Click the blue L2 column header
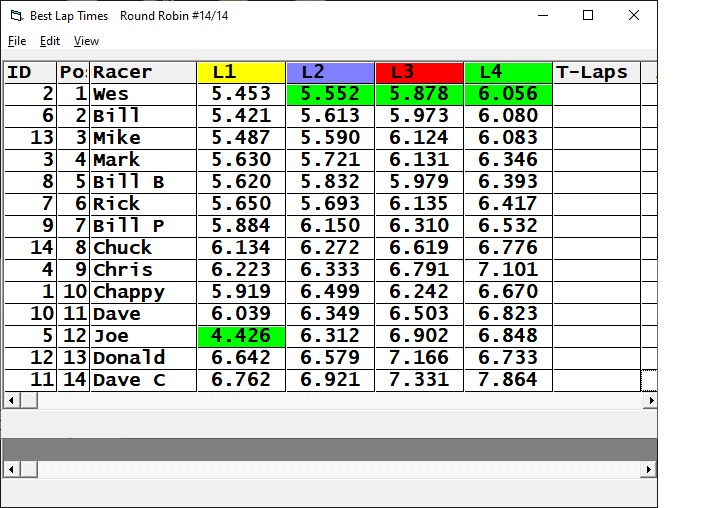 (330, 72)
